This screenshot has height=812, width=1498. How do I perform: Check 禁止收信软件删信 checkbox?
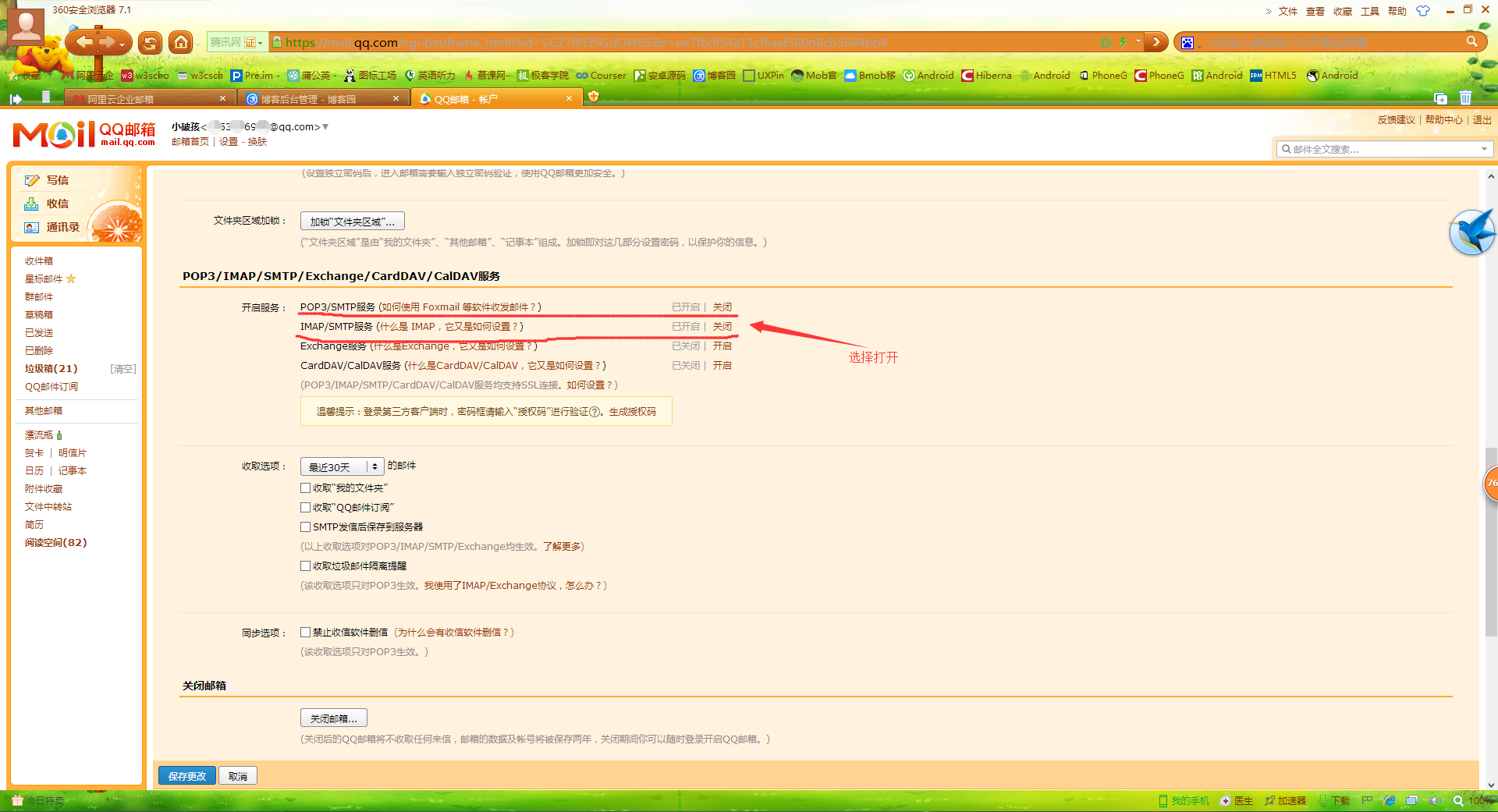(306, 632)
